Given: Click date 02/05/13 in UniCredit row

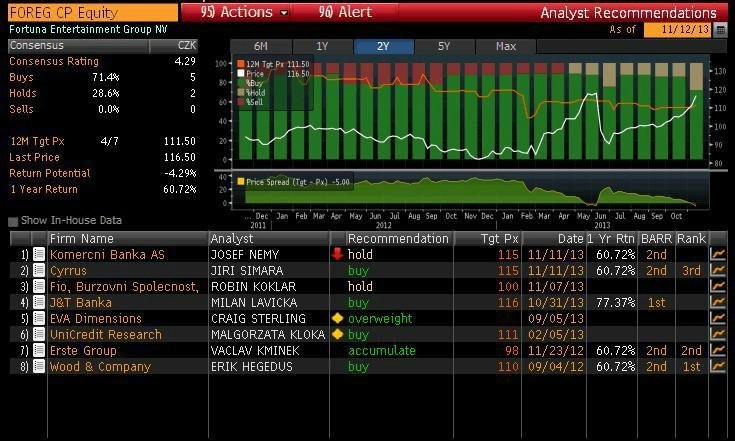Looking at the screenshot, I should [x=555, y=335].
